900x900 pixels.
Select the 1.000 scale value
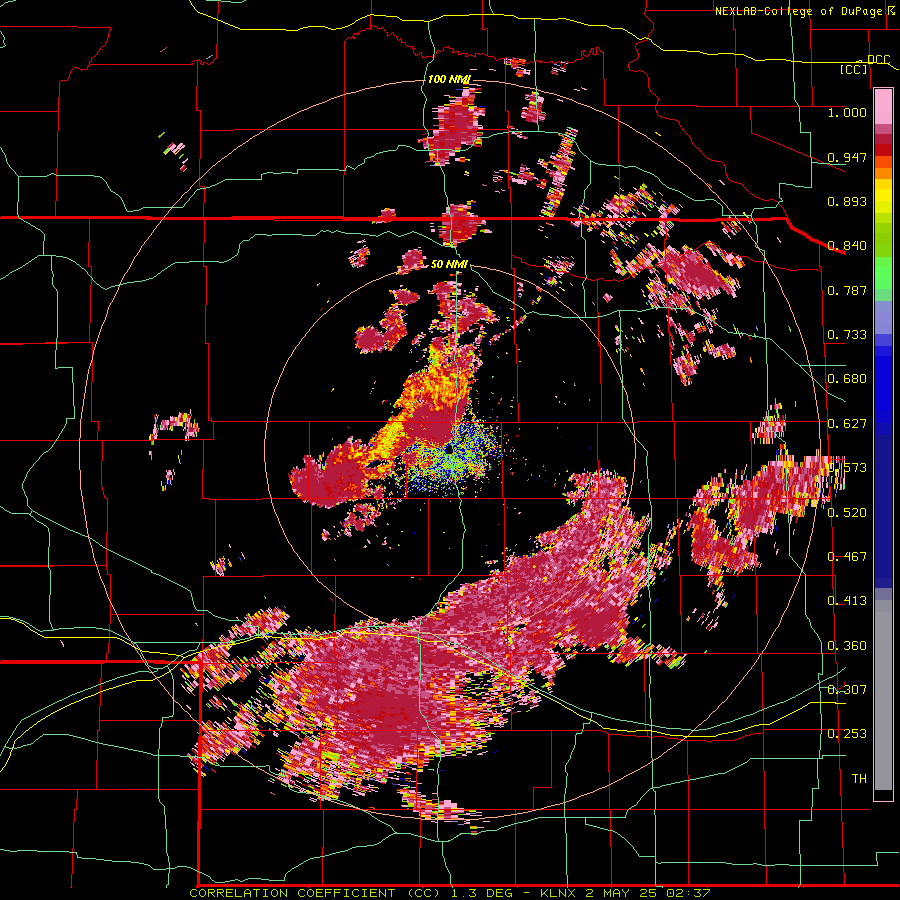pos(847,112)
